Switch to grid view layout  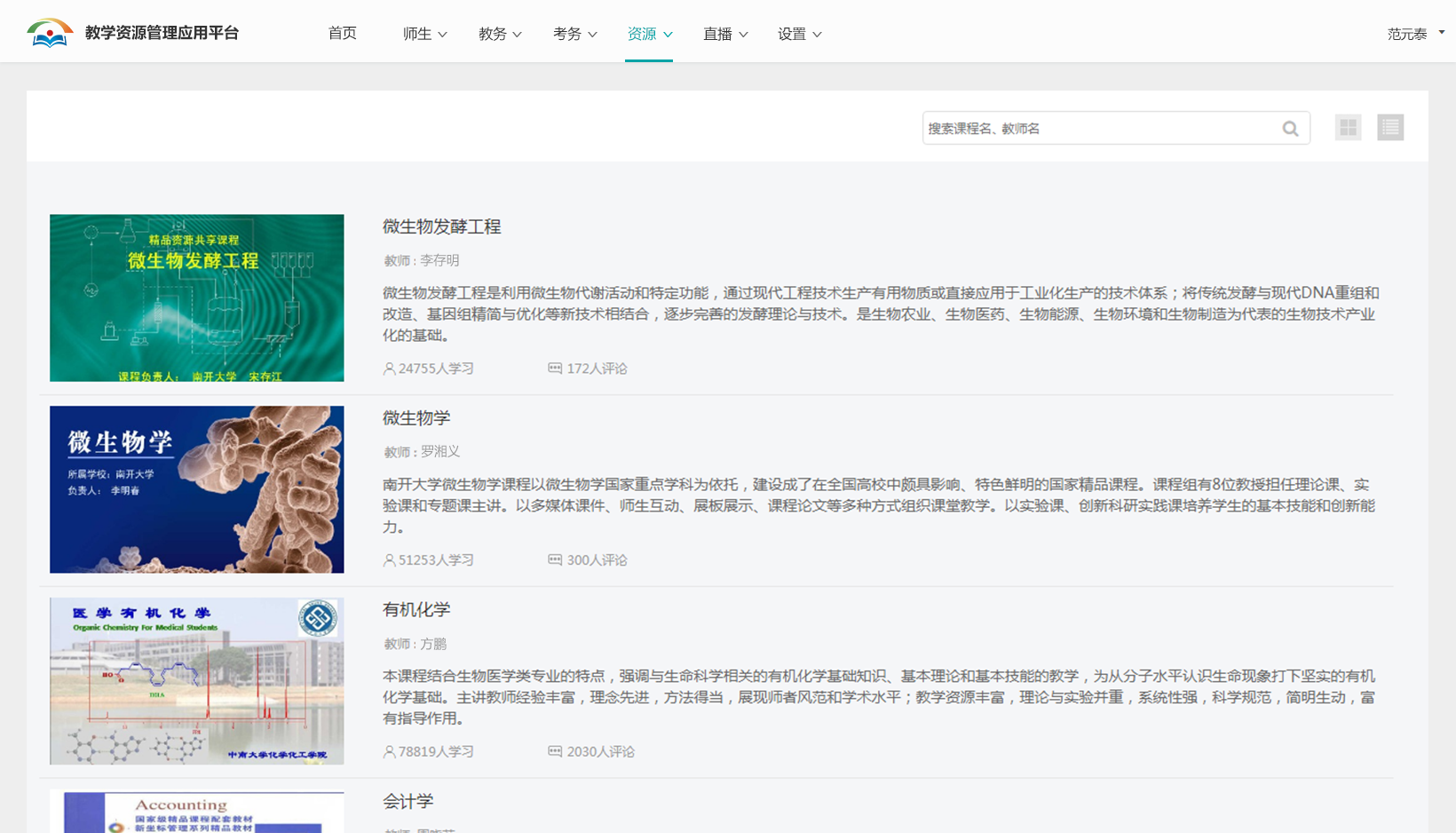tap(1348, 128)
